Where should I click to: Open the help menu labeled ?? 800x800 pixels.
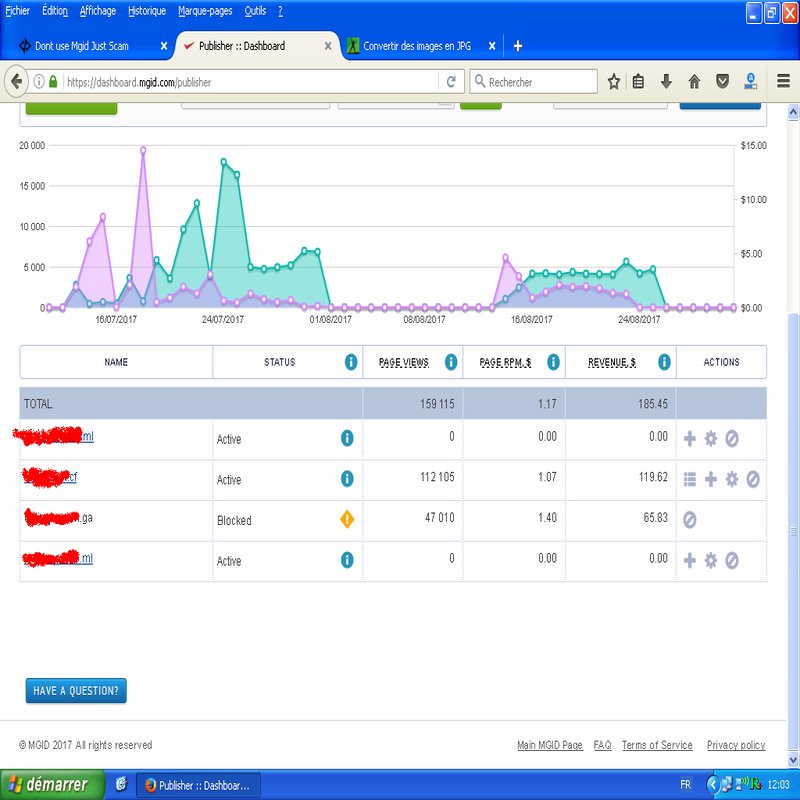[x=280, y=11]
